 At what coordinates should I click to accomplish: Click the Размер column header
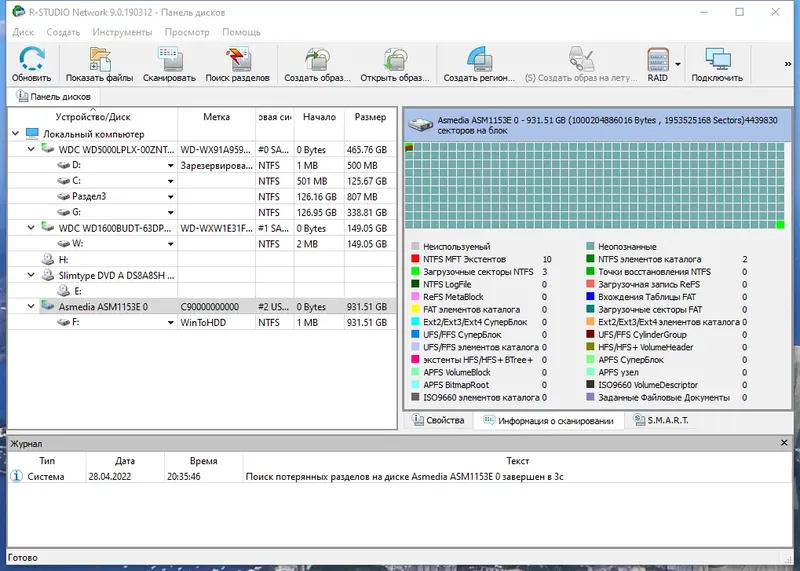(x=370, y=117)
